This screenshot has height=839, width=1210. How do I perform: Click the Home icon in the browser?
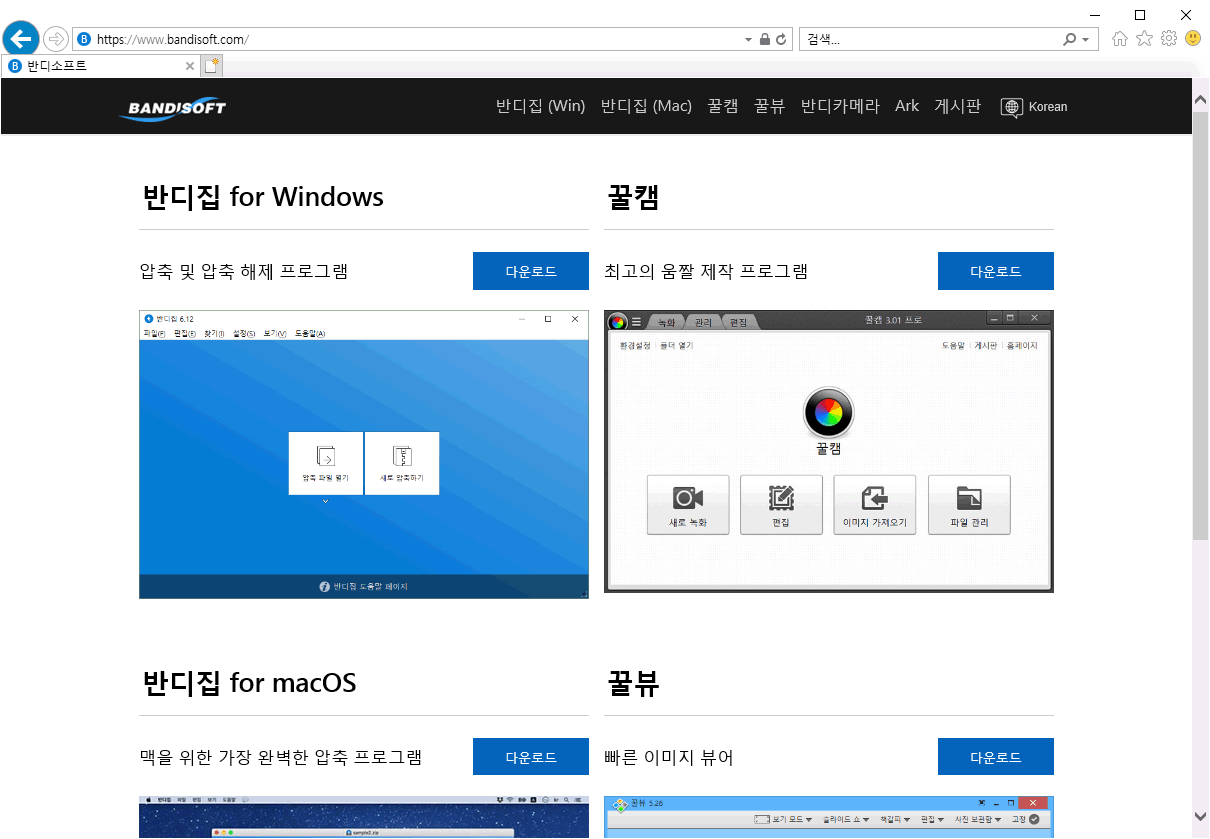(1120, 39)
